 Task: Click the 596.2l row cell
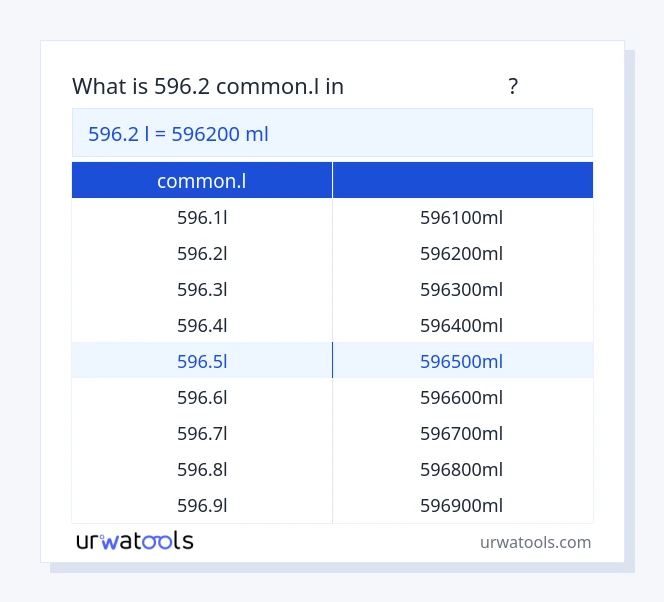[x=202, y=253]
